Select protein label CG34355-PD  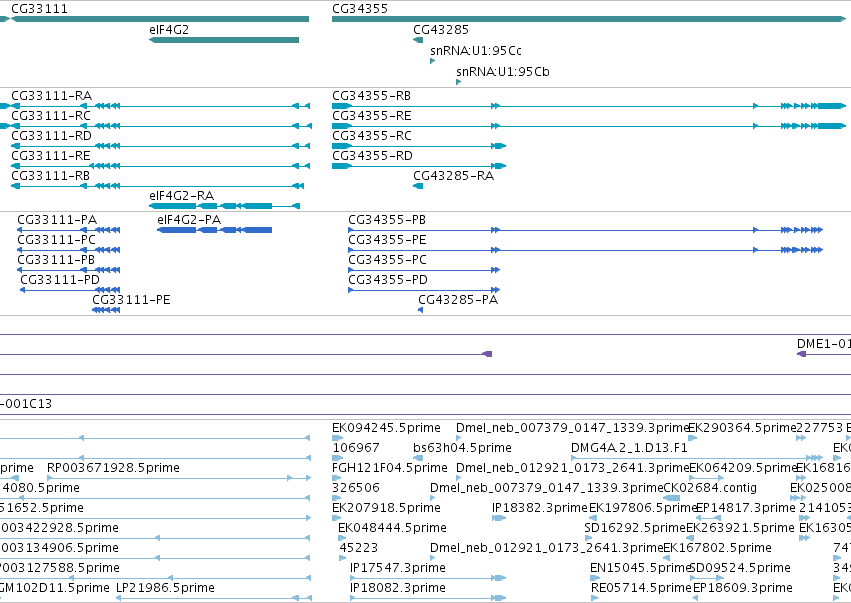[388, 280]
